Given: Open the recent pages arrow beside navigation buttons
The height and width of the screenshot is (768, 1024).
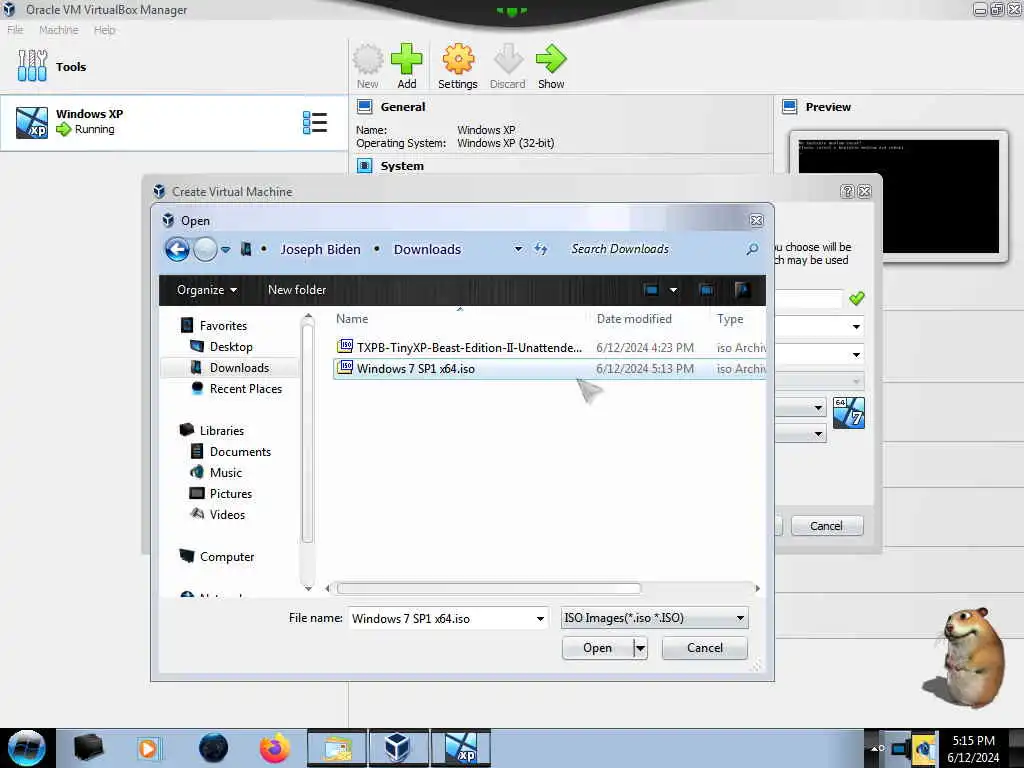Looking at the screenshot, I should click(225, 249).
